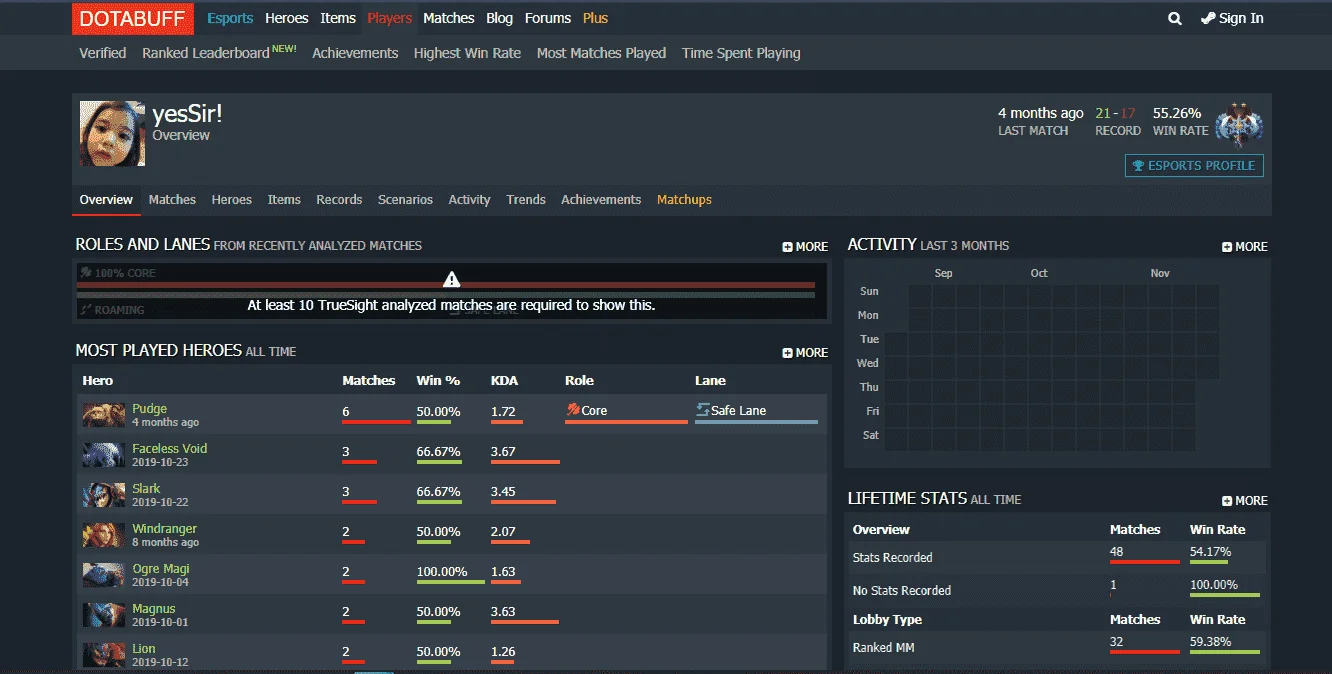Screen dimensions: 1332x674
Task: Click Magnus hero portrait
Action: point(104,615)
